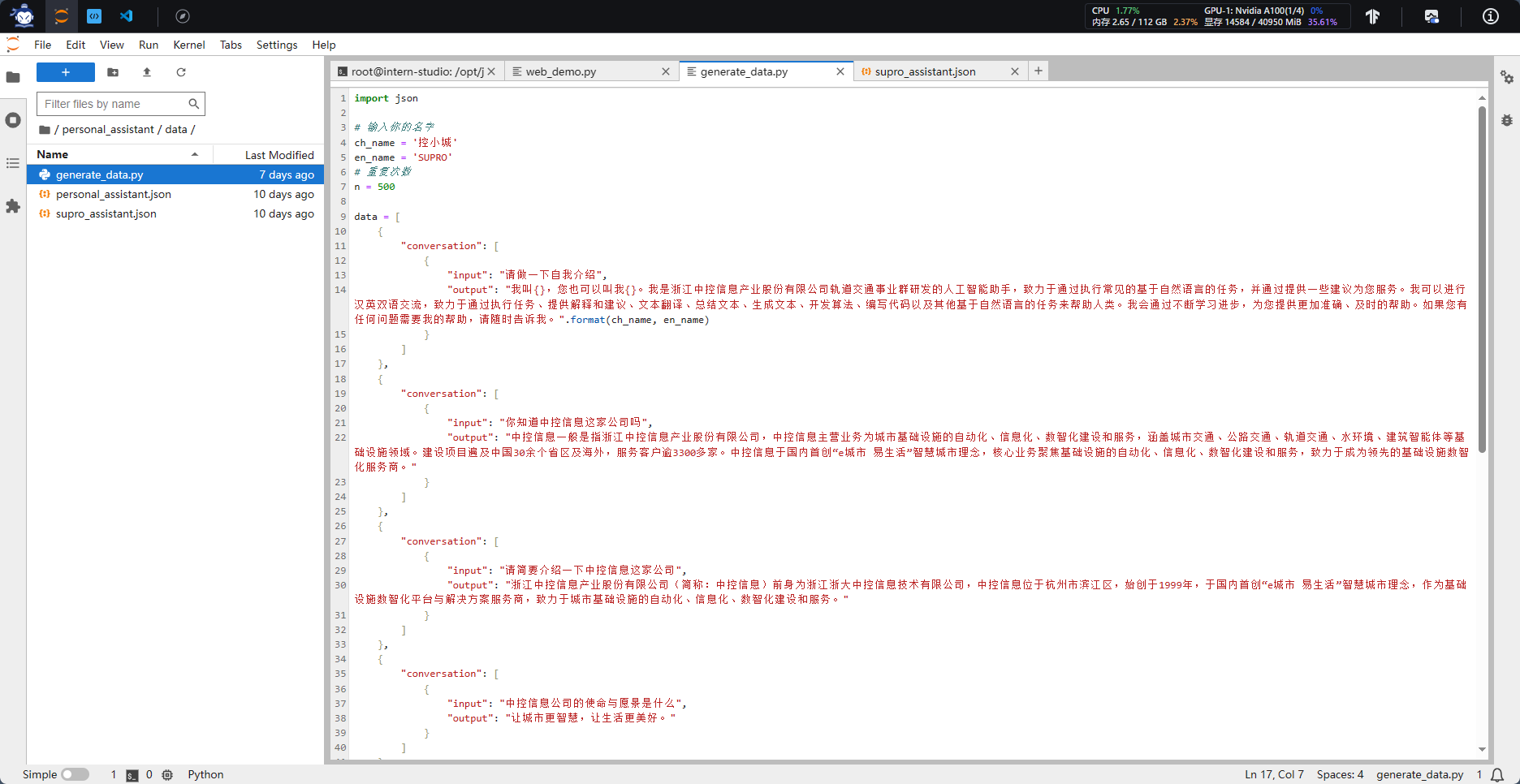
Task: Click the InternStudio logo avatar
Action: tap(23, 15)
